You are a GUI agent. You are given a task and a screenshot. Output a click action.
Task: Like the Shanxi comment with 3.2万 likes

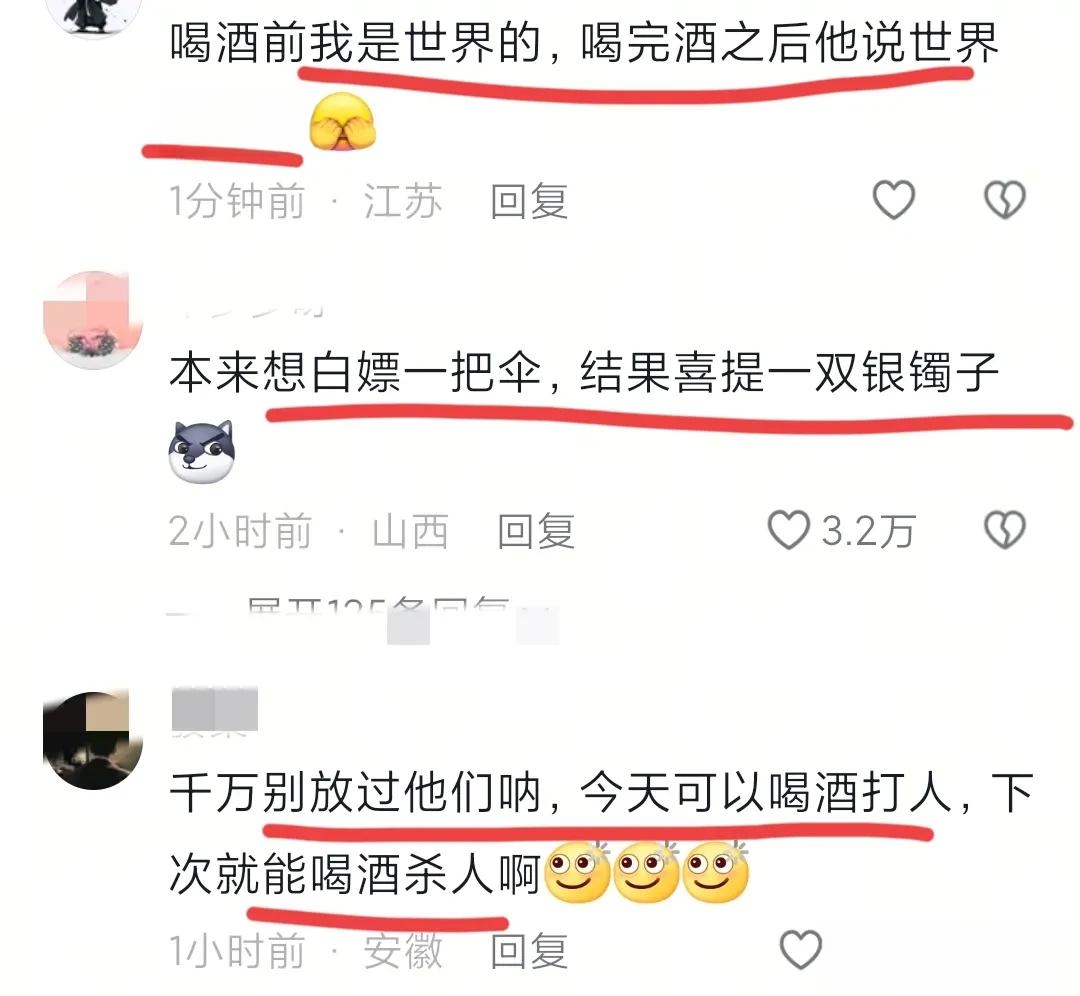[x=788, y=530]
